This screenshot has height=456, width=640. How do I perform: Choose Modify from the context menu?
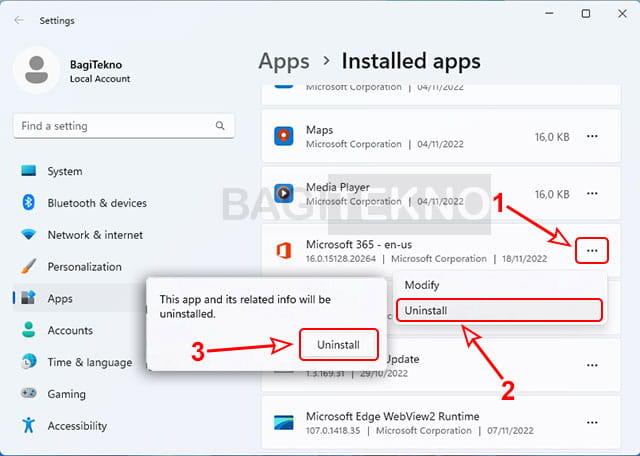[x=499, y=285]
